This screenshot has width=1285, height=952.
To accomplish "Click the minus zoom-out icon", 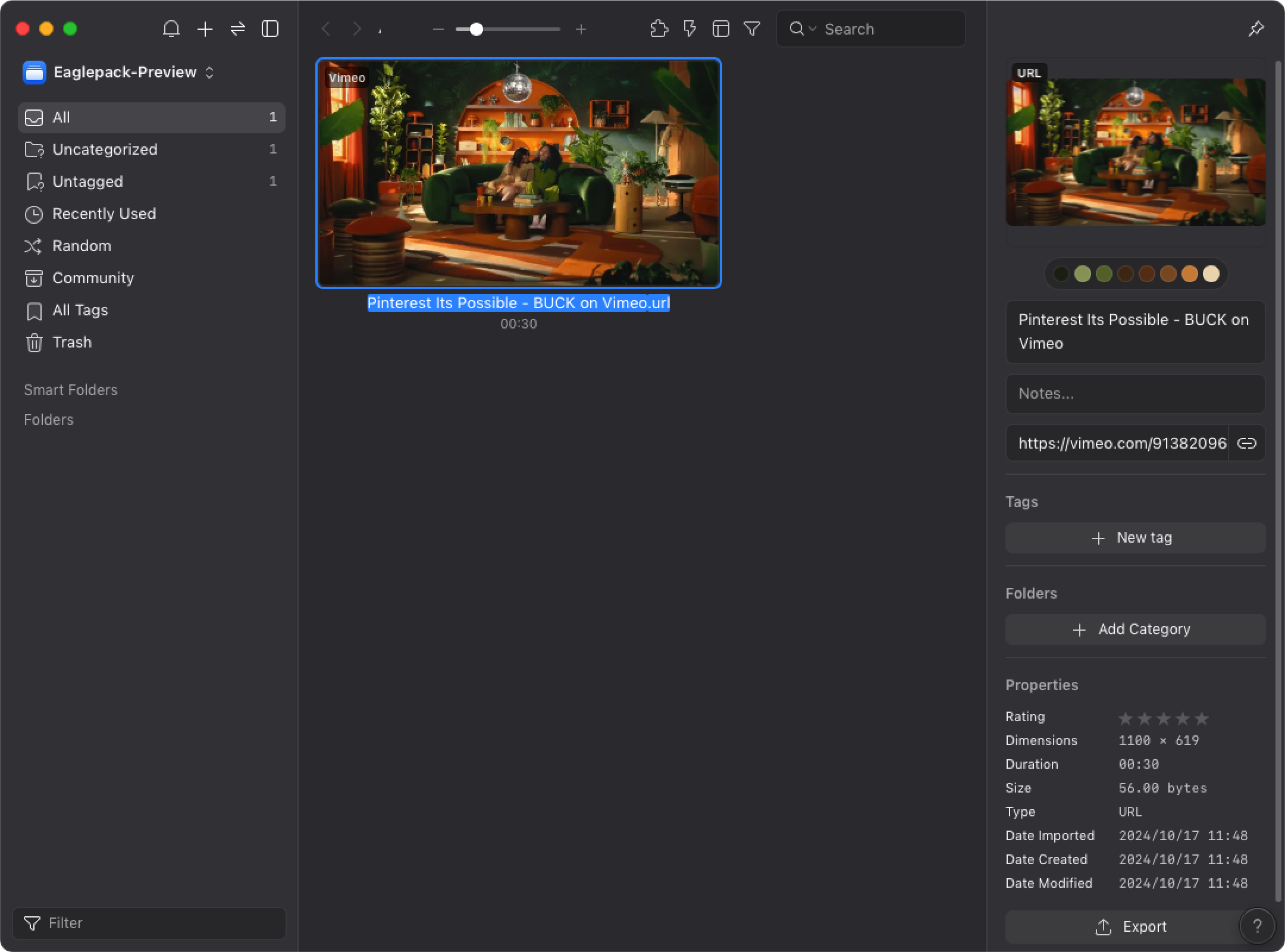I will coord(438,29).
